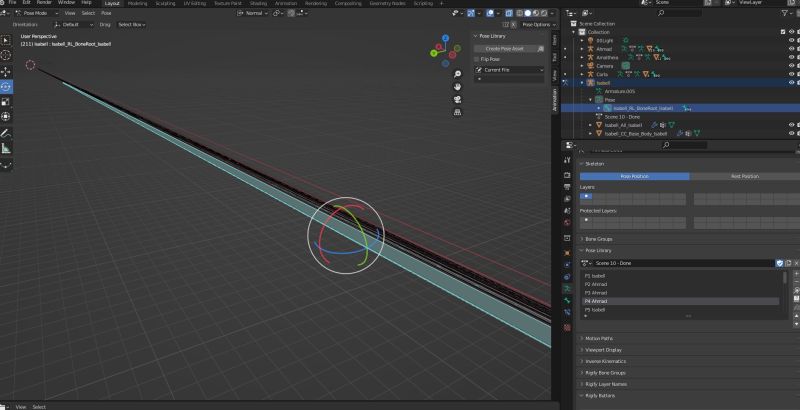Toggle fake user shield on Scene 10 - Done
Screen dimensions: 800x410
780,263
